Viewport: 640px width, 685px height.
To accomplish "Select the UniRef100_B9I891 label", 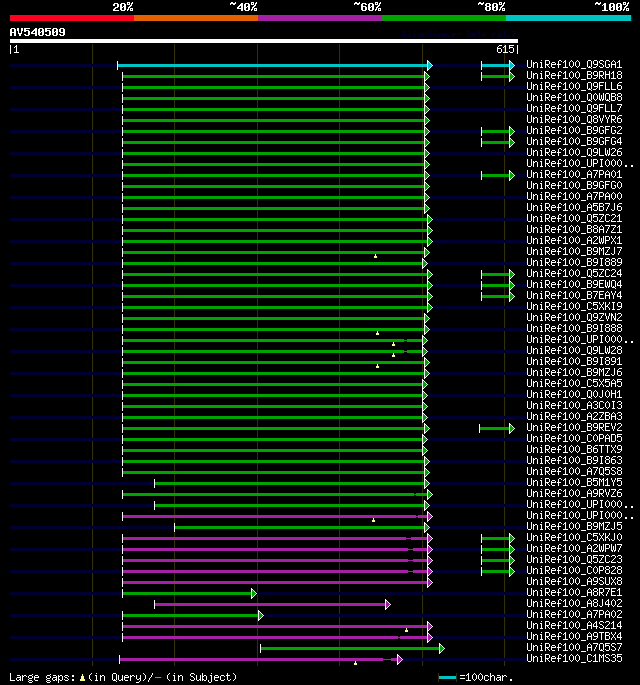I will pyautogui.click(x=574, y=362).
